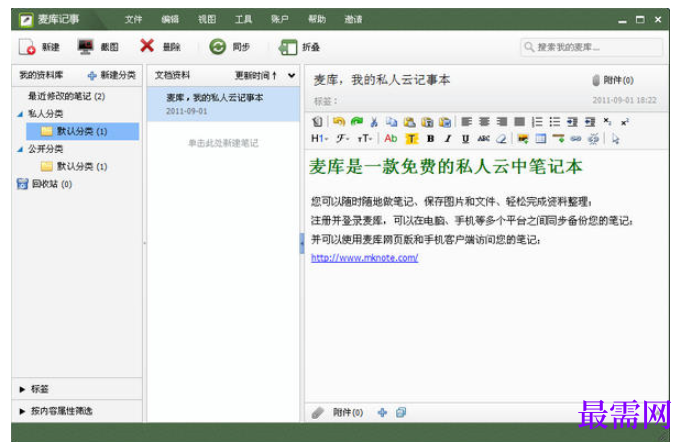The height and width of the screenshot is (446, 690).
Task: Toggle italic formatting
Action: (x=448, y=139)
